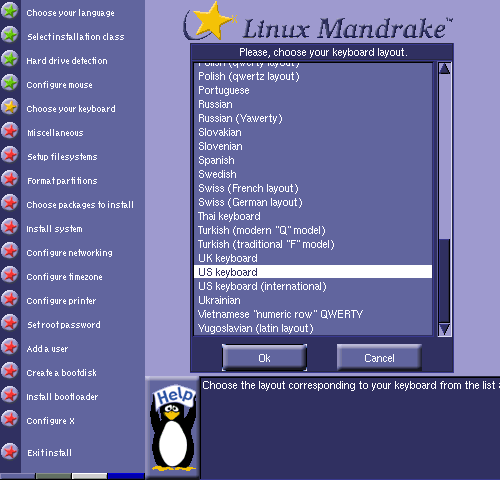Select US keyboard (international)
The height and width of the screenshot is (480, 500).
pos(313,287)
